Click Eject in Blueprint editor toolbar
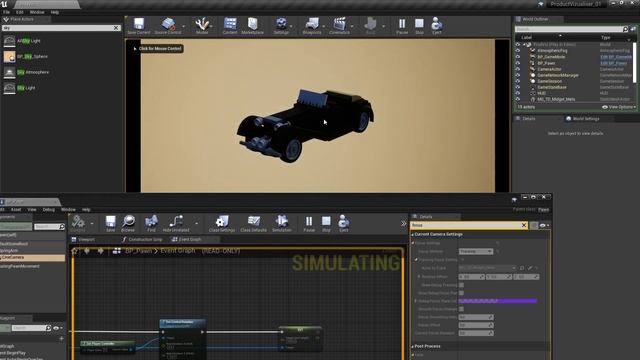This screenshot has width=640, height=360. 344,223
